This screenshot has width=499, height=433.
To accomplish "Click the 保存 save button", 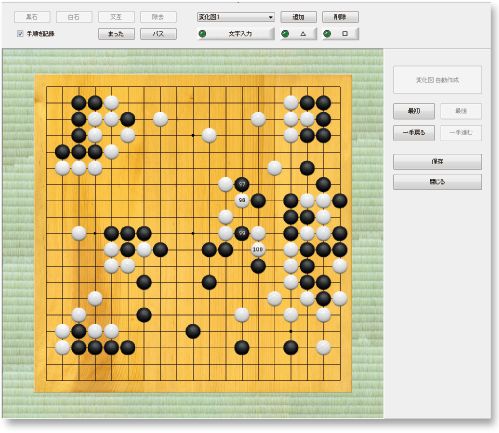I will (x=437, y=162).
